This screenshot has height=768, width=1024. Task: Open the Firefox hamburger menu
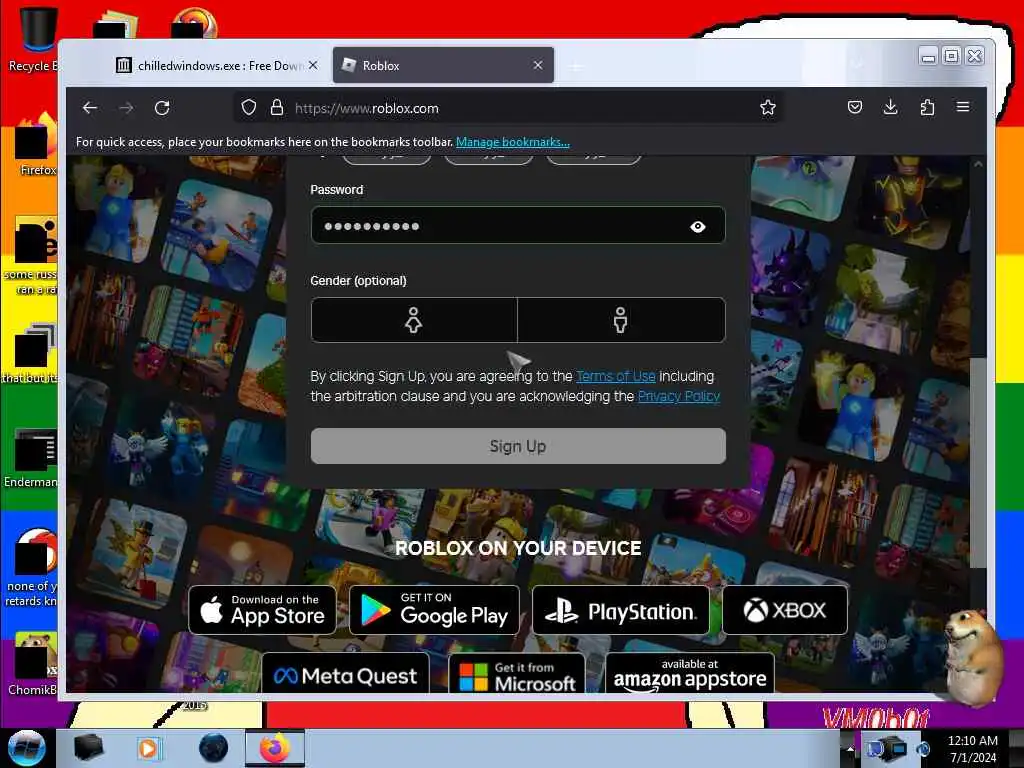point(963,107)
